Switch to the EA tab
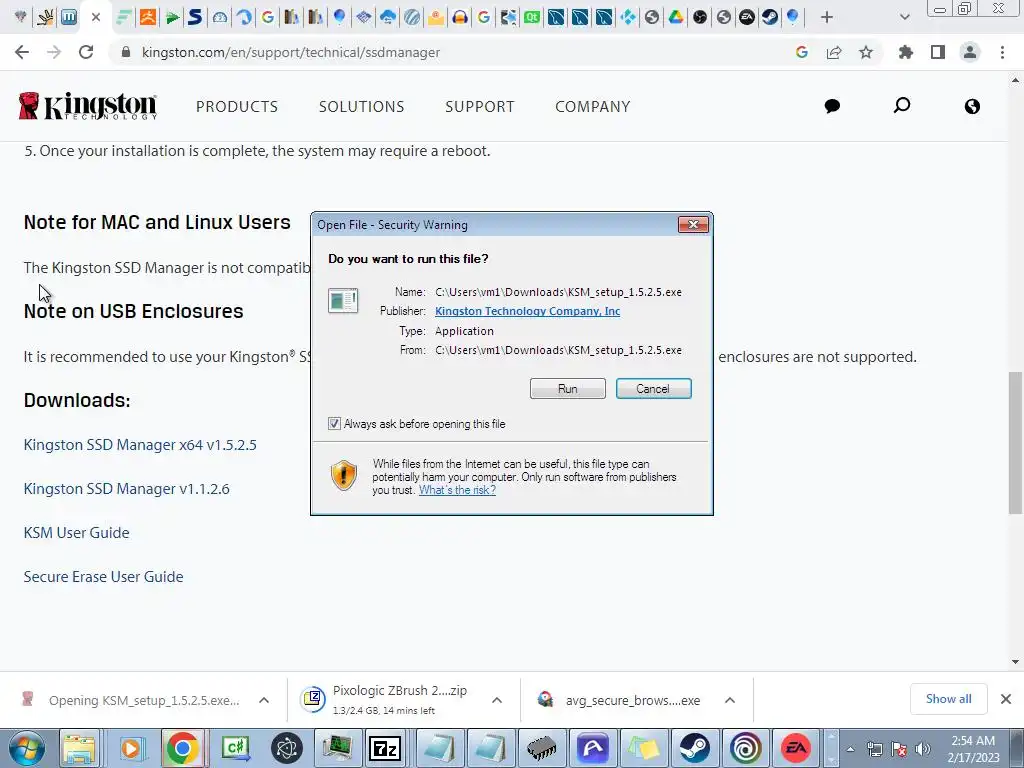Screen dimensions: 1024x768 [x=747, y=18]
